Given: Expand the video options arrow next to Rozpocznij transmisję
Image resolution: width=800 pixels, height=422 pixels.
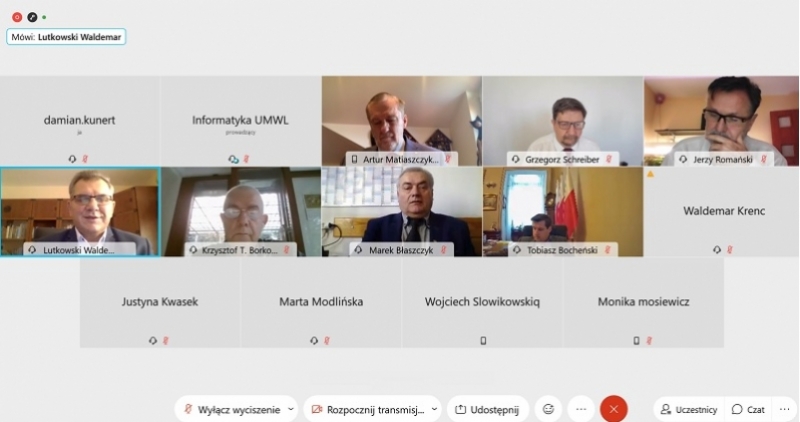Looking at the screenshot, I should pyautogui.click(x=434, y=409).
